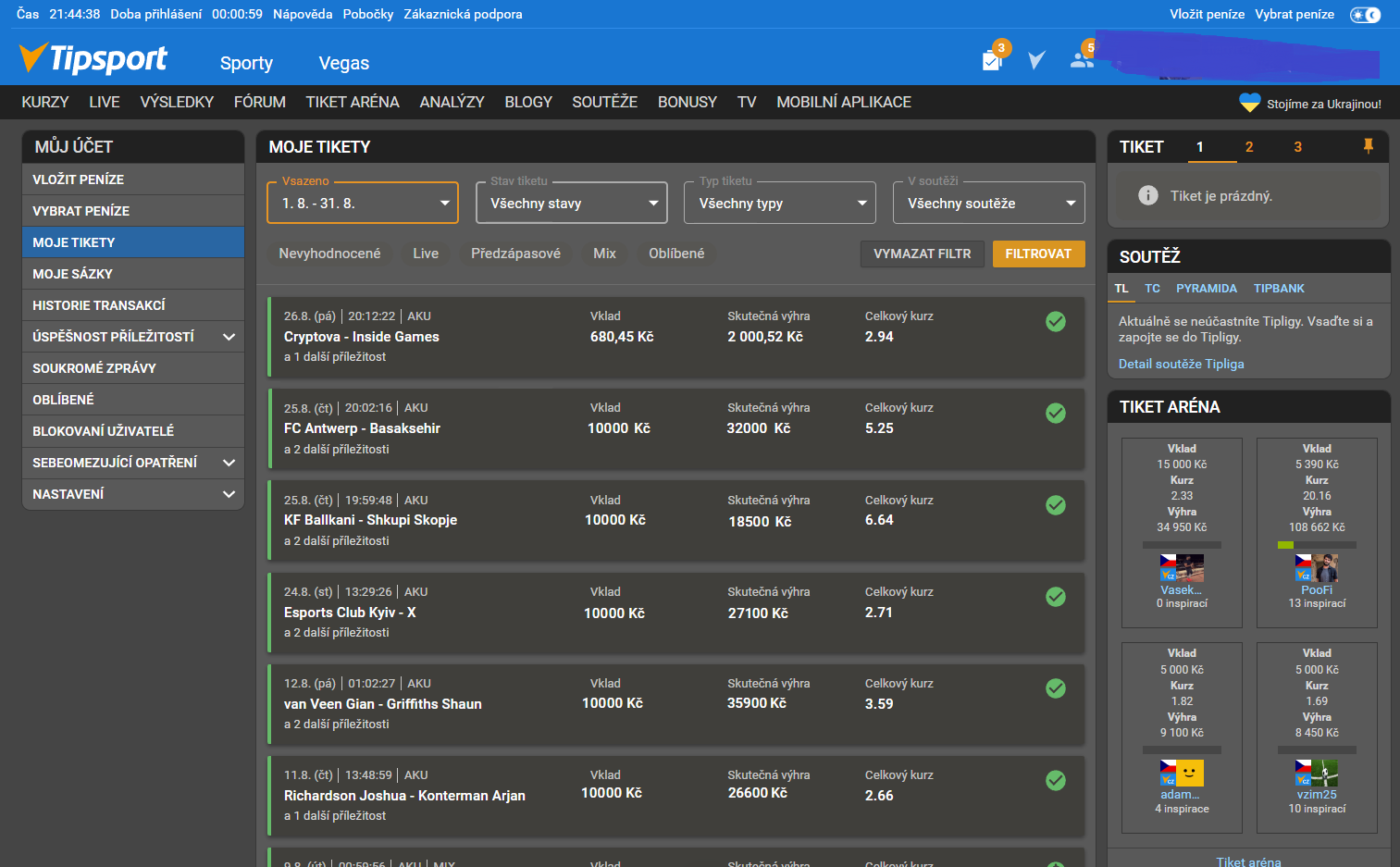The width and height of the screenshot is (1400, 867).
Task: Open KURZY in main navigation
Action: point(45,102)
